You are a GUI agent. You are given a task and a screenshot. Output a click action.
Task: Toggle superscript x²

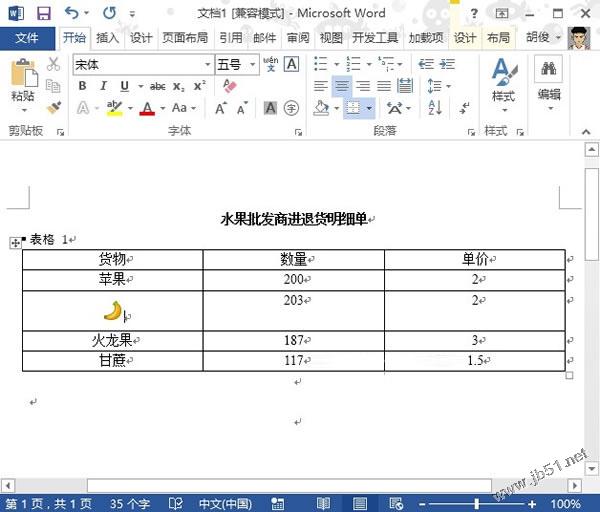[x=199, y=86]
